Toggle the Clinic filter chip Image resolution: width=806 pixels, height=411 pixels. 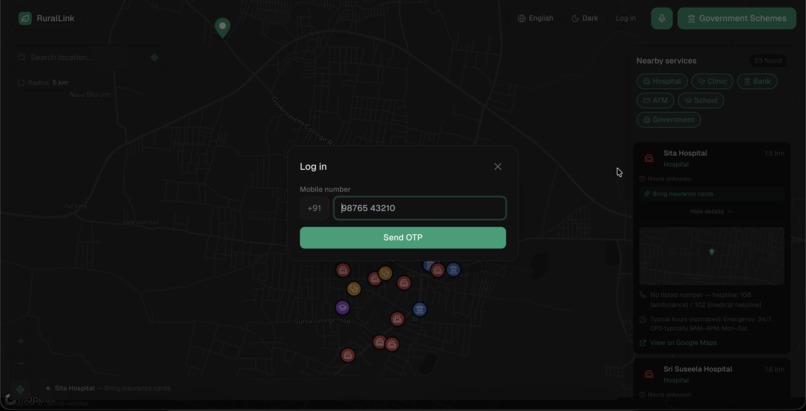pos(712,81)
